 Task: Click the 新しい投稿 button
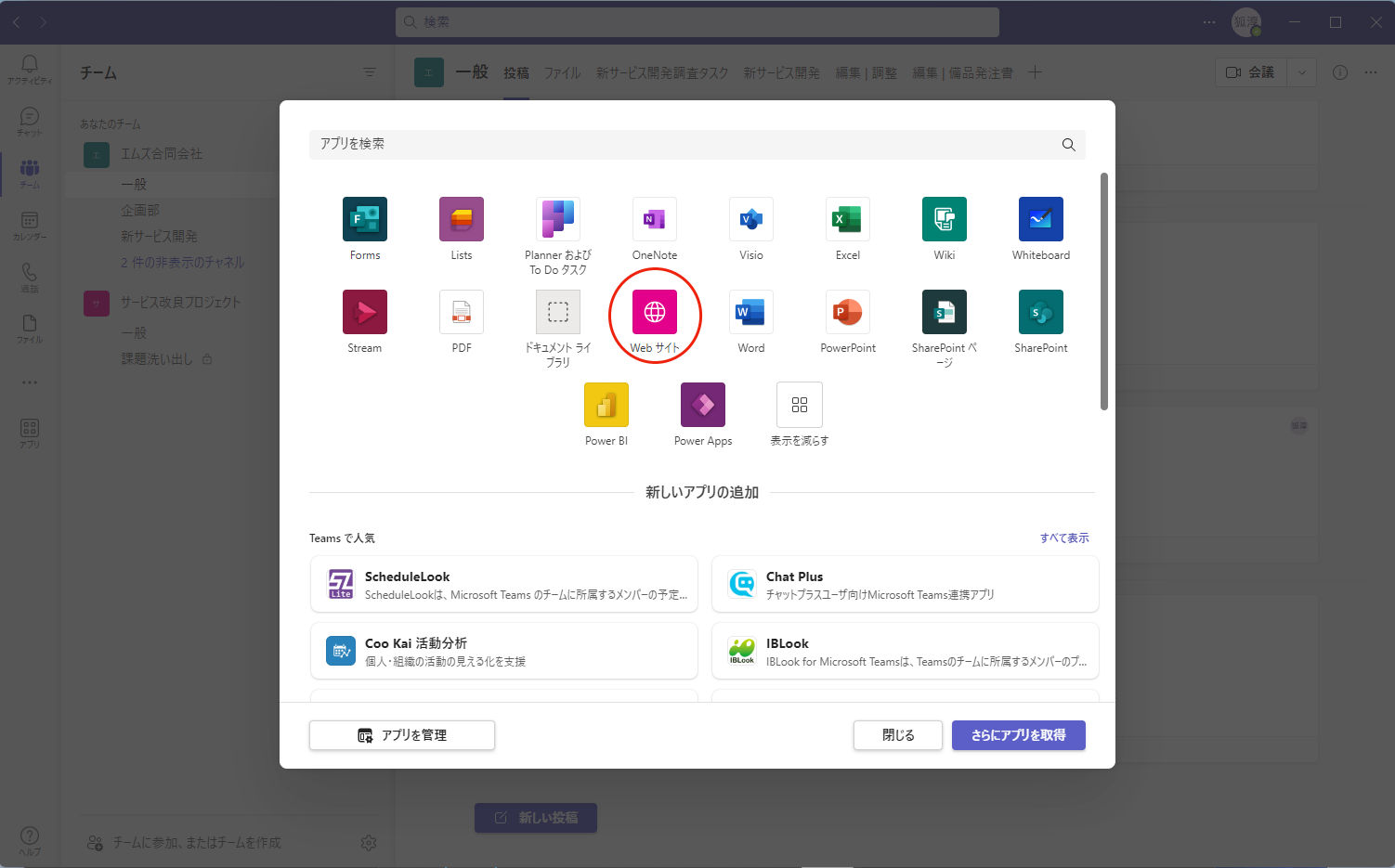536,818
